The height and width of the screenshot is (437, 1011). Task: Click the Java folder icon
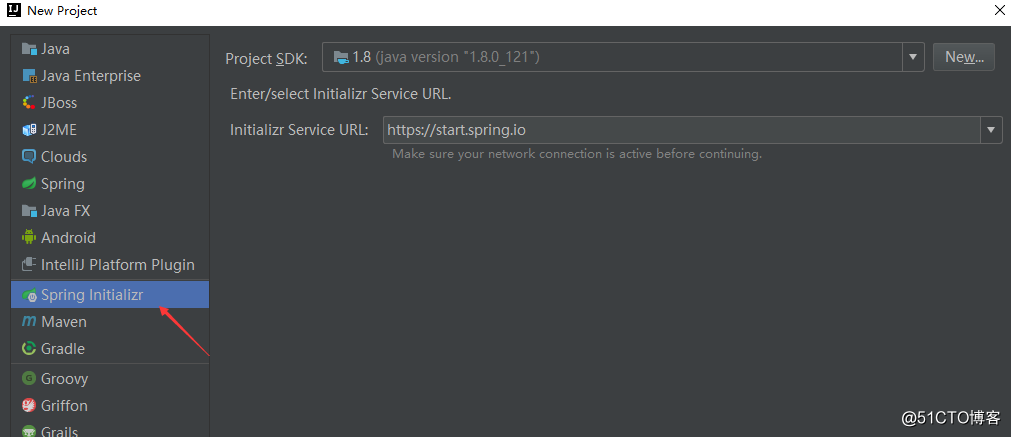(x=29, y=49)
